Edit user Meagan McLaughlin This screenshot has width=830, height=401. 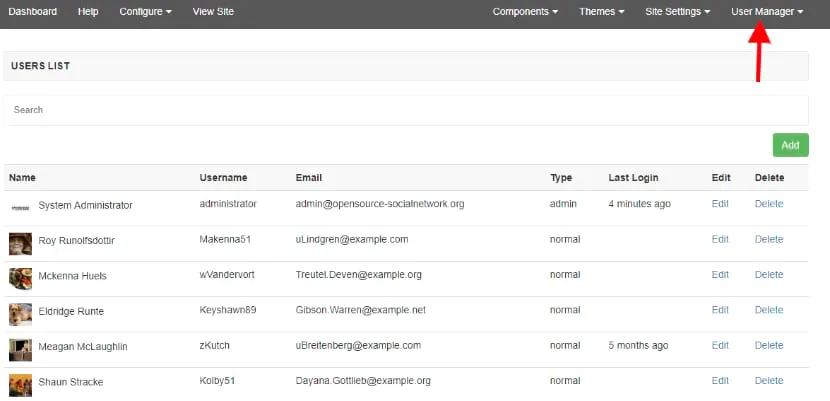point(720,345)
